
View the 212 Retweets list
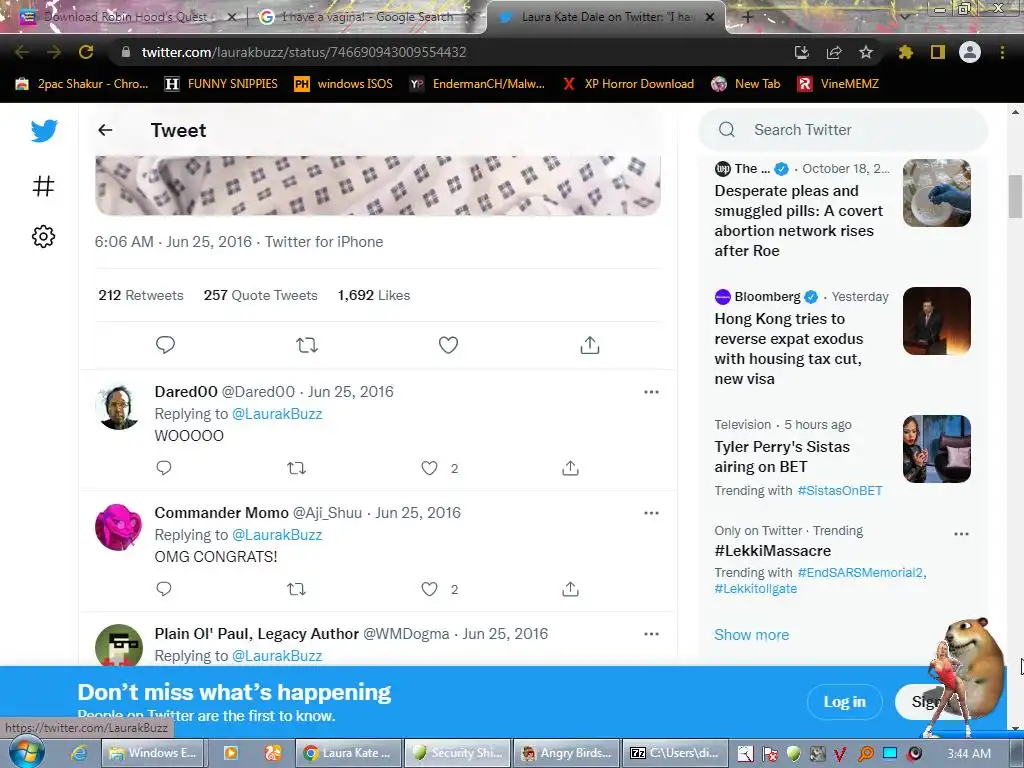tap(141, 295)
